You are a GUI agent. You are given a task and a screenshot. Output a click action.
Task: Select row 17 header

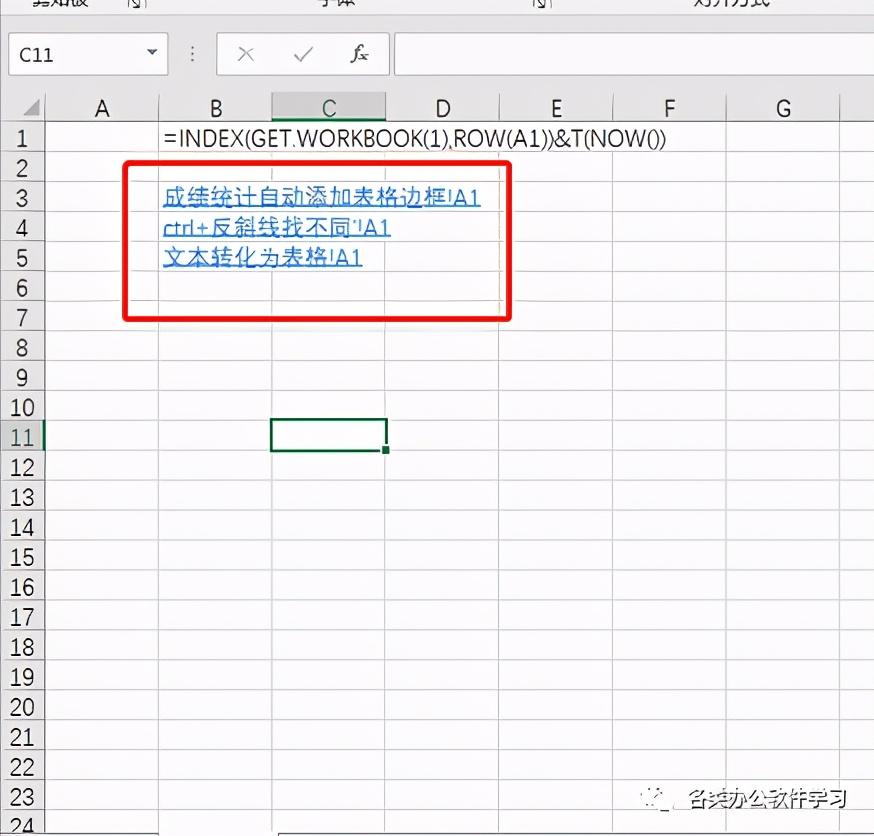pyautogui.click(x=22, y=617)
